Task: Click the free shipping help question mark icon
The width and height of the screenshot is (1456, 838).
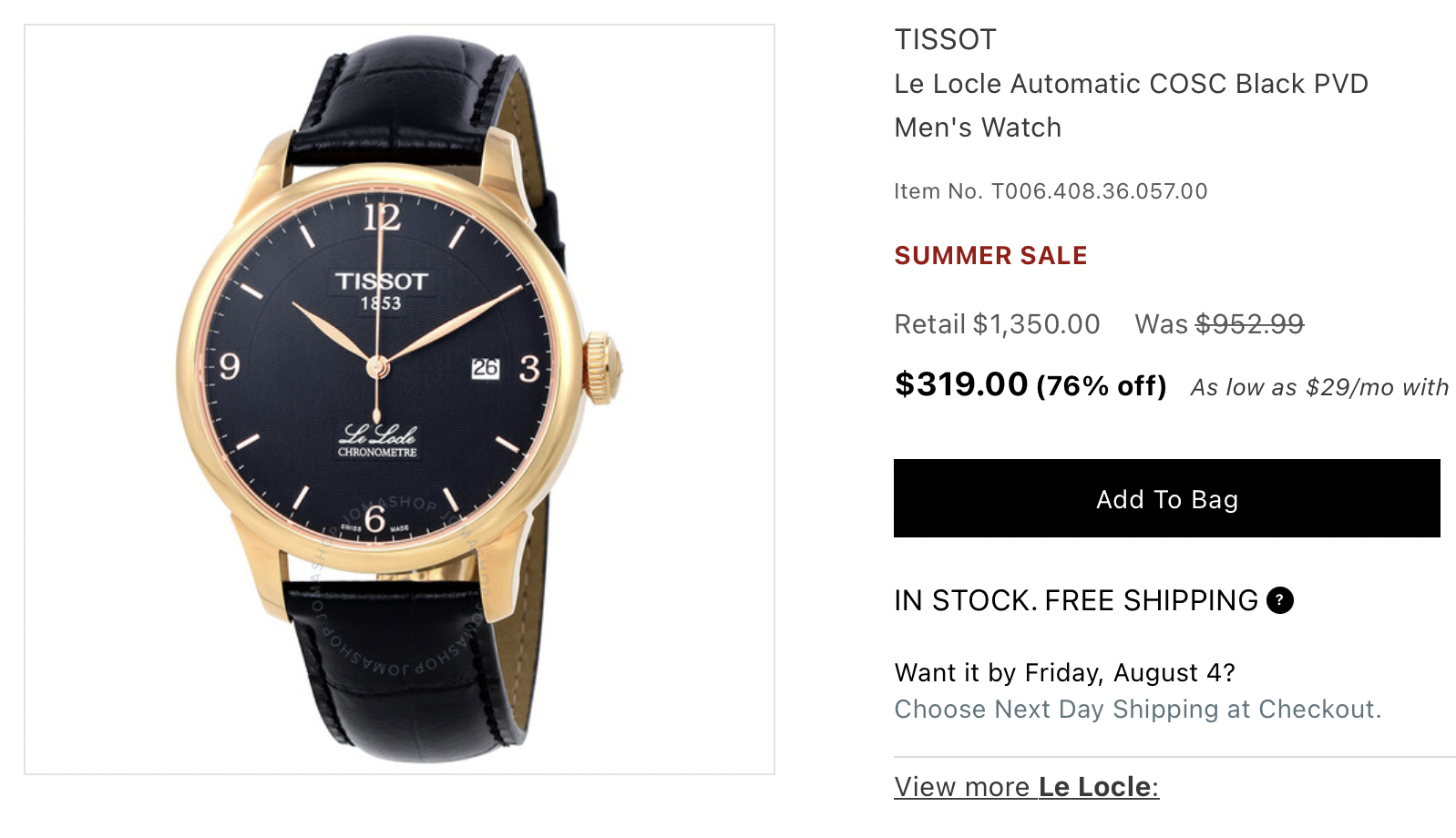Action: (1280, 600)
